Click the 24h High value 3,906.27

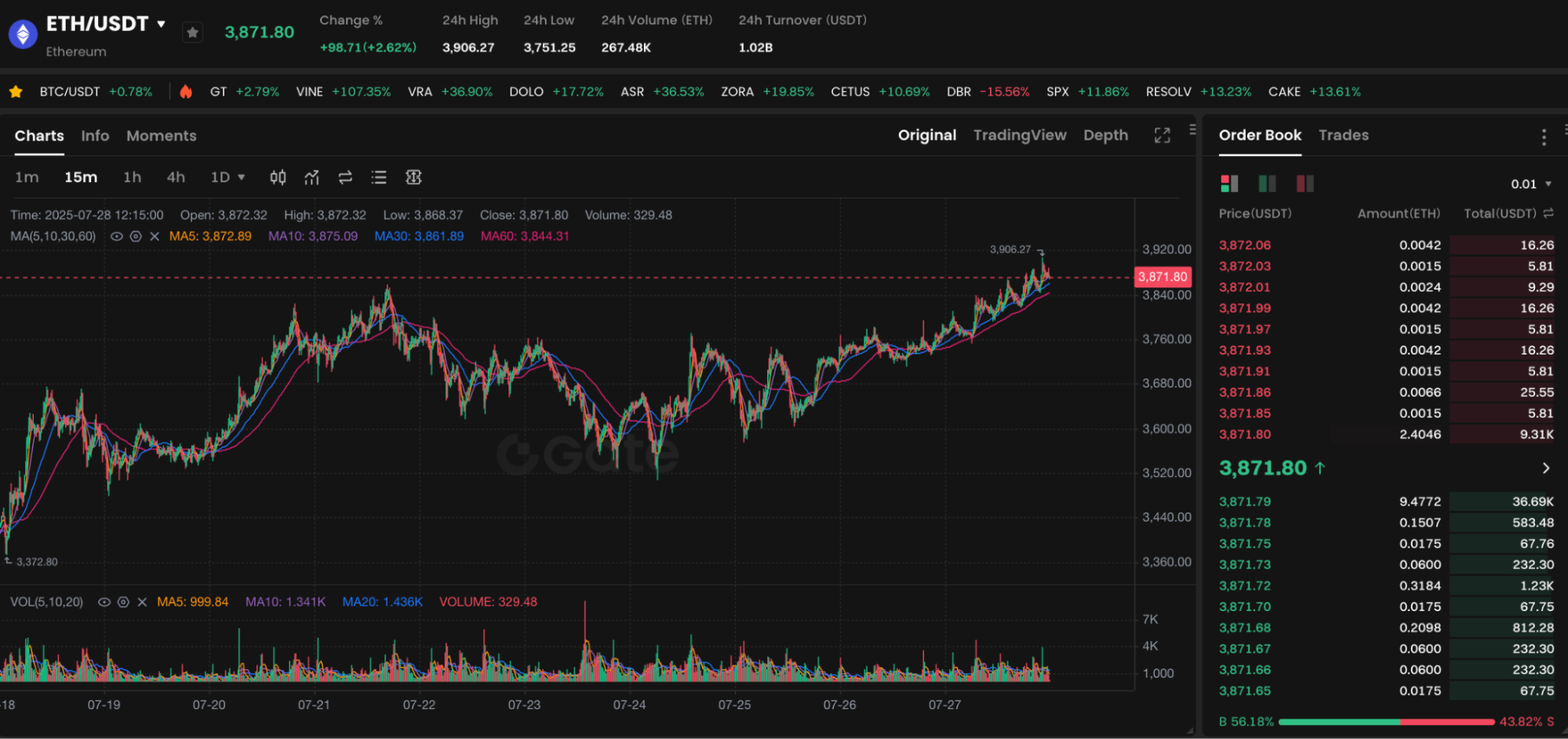pyautogui.click(x=468, y=48)
